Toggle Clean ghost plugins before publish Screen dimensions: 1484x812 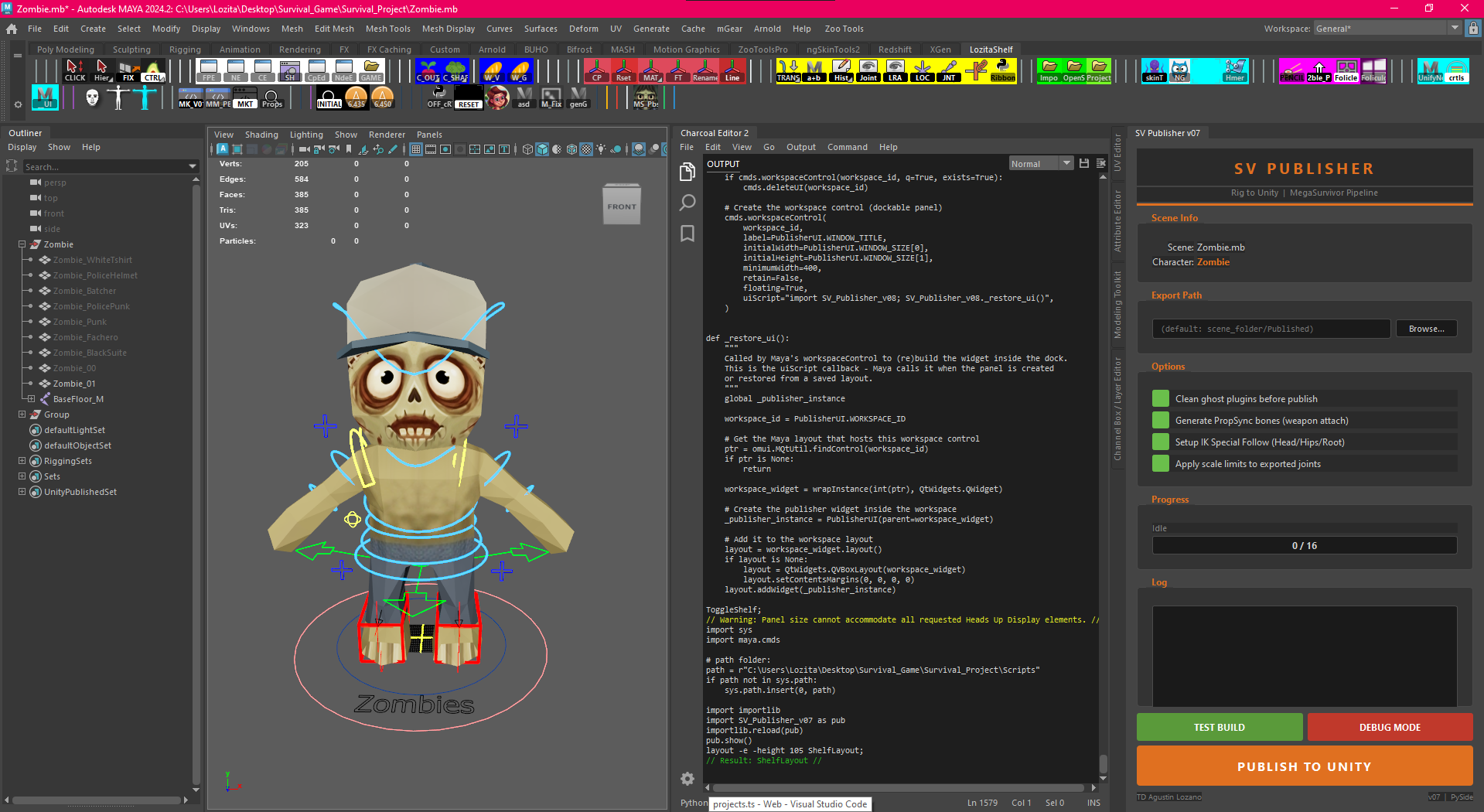(1160, 399)
